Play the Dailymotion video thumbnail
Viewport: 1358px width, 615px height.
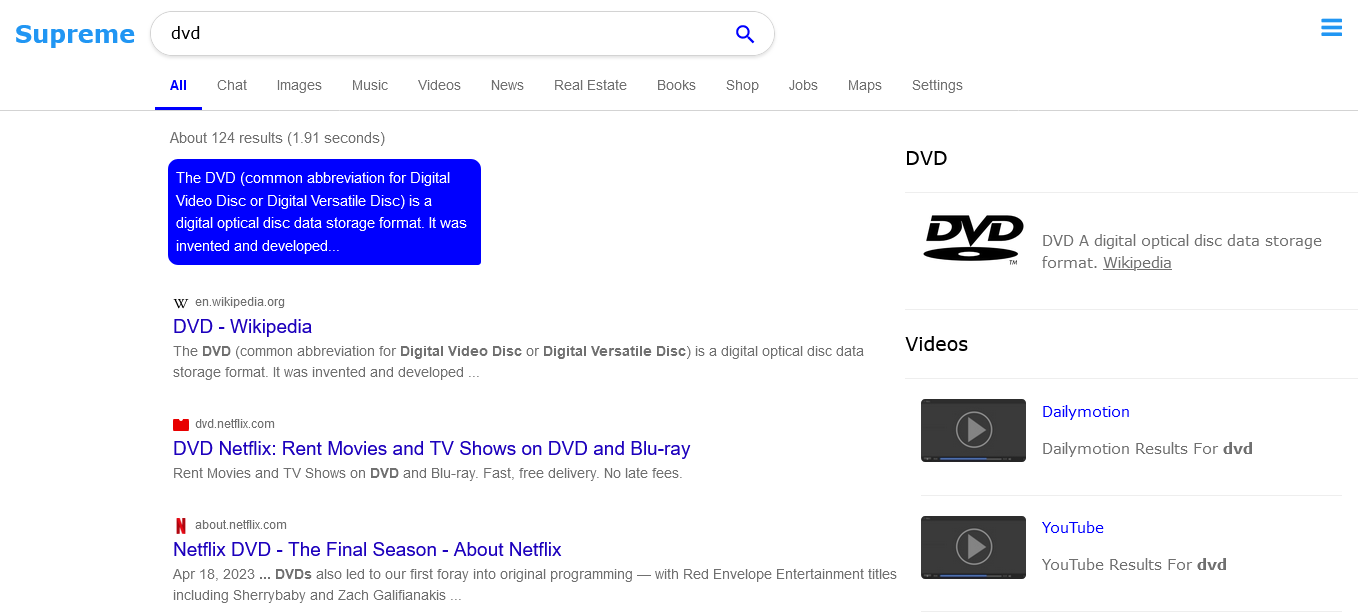coord(973,430)
